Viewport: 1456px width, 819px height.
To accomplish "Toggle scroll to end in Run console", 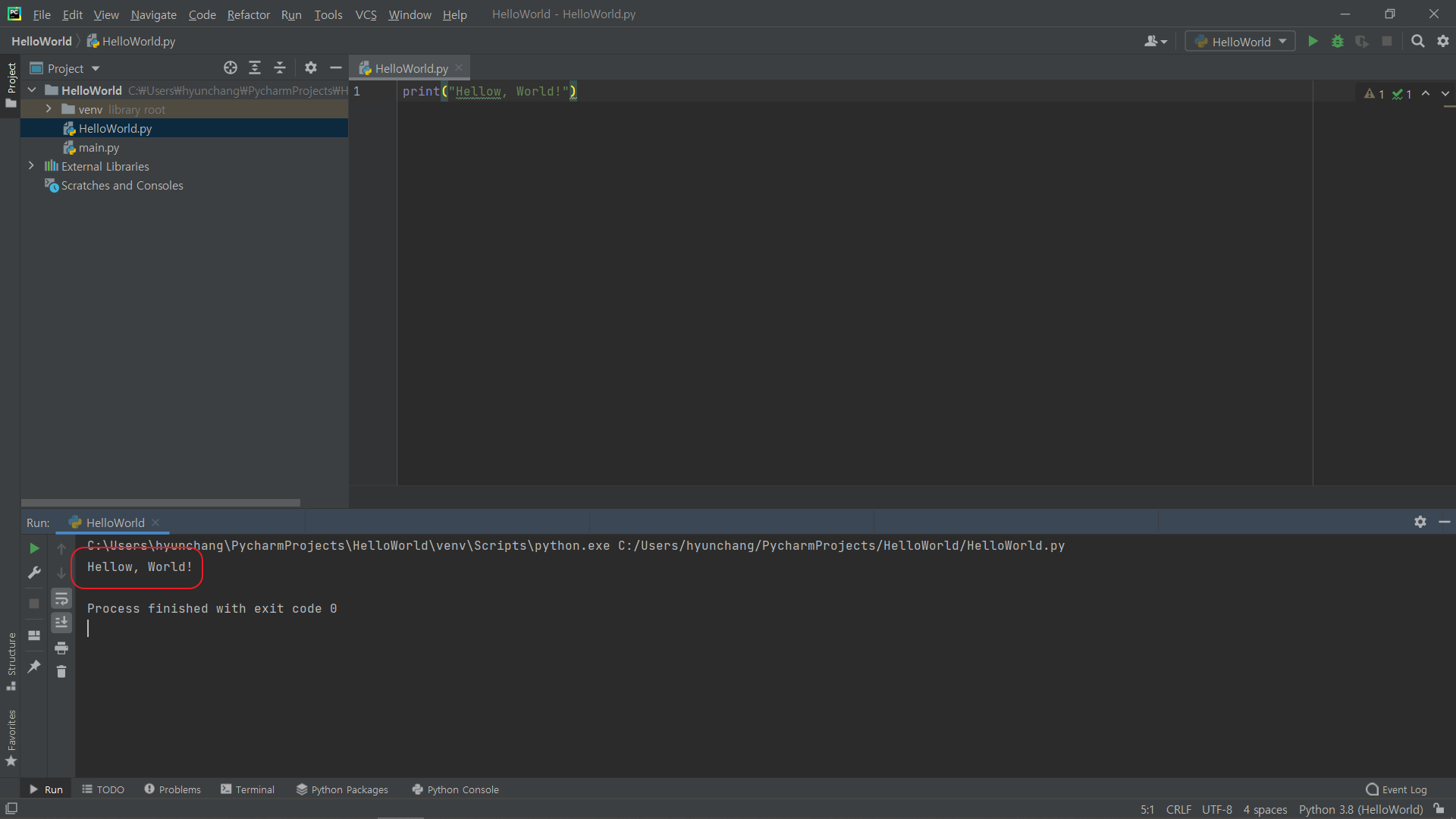I will pyautogui.click(x=61, y=623).
